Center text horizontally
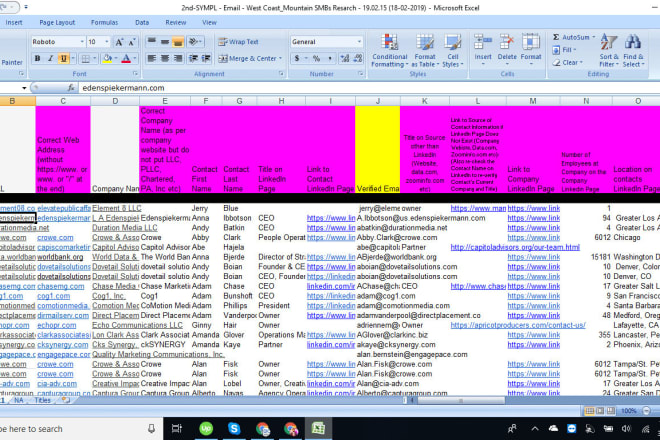 [165, 59]
